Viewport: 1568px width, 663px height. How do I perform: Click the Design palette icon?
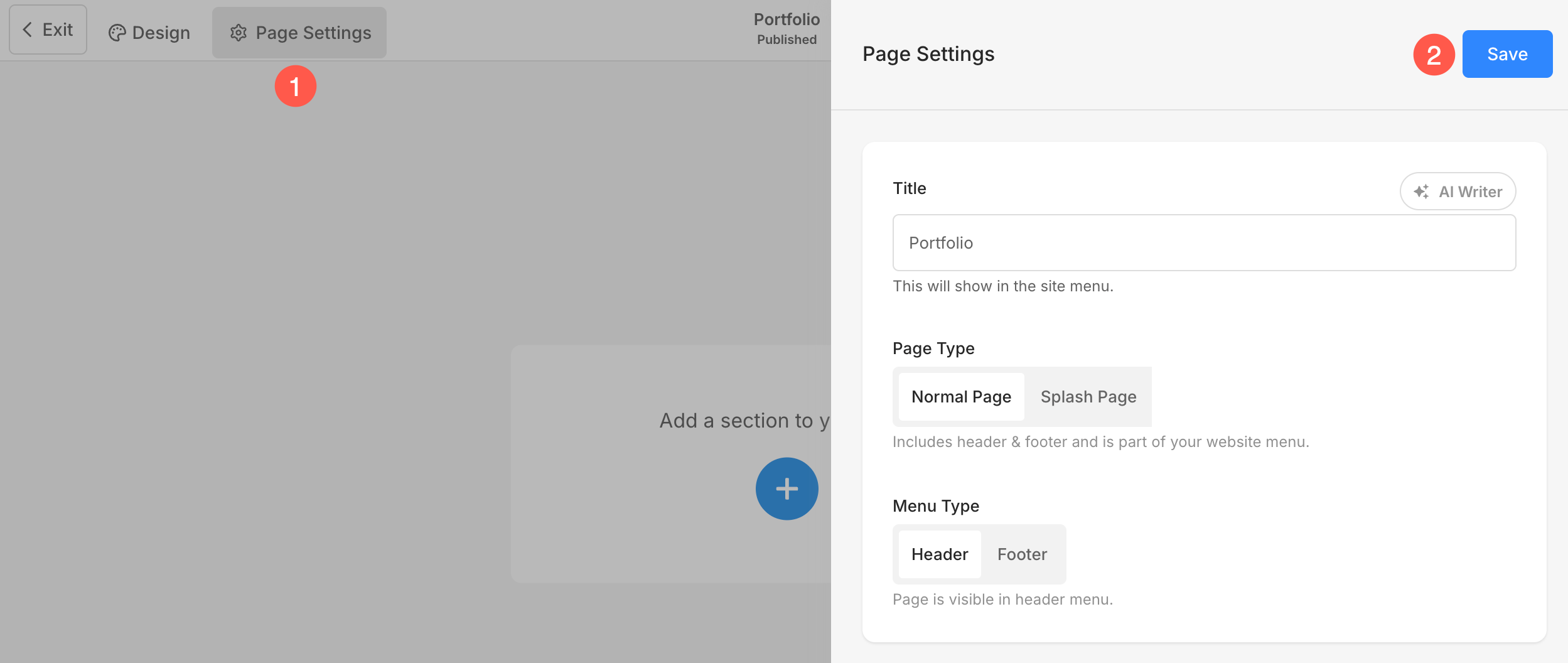click(117, 33)
